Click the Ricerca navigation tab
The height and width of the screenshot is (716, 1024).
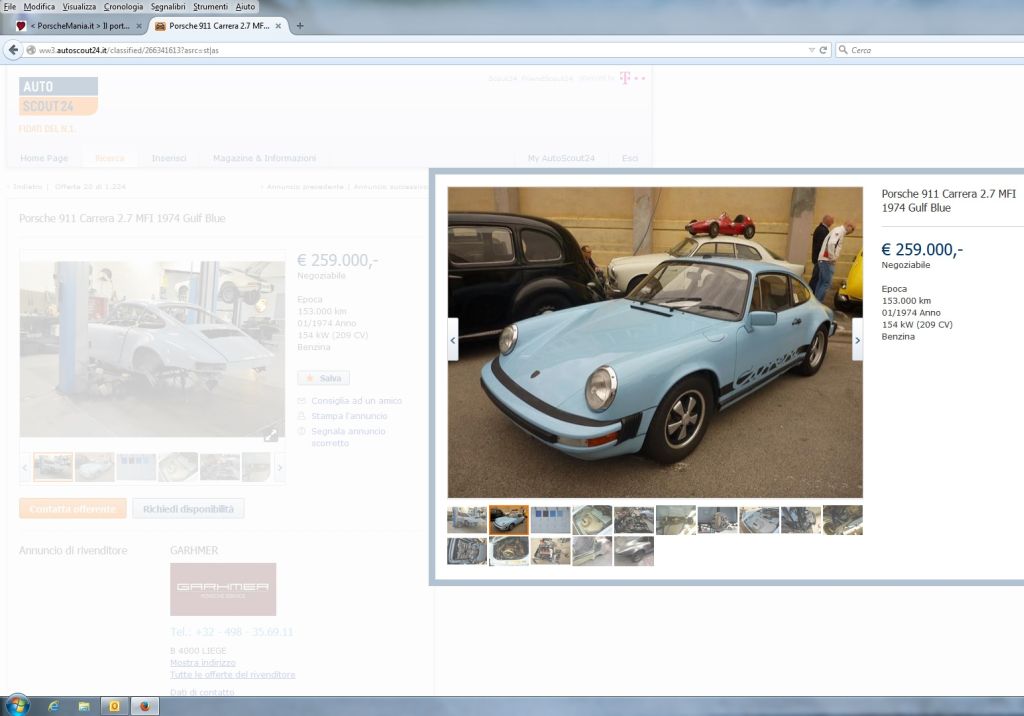click(110, 158)
